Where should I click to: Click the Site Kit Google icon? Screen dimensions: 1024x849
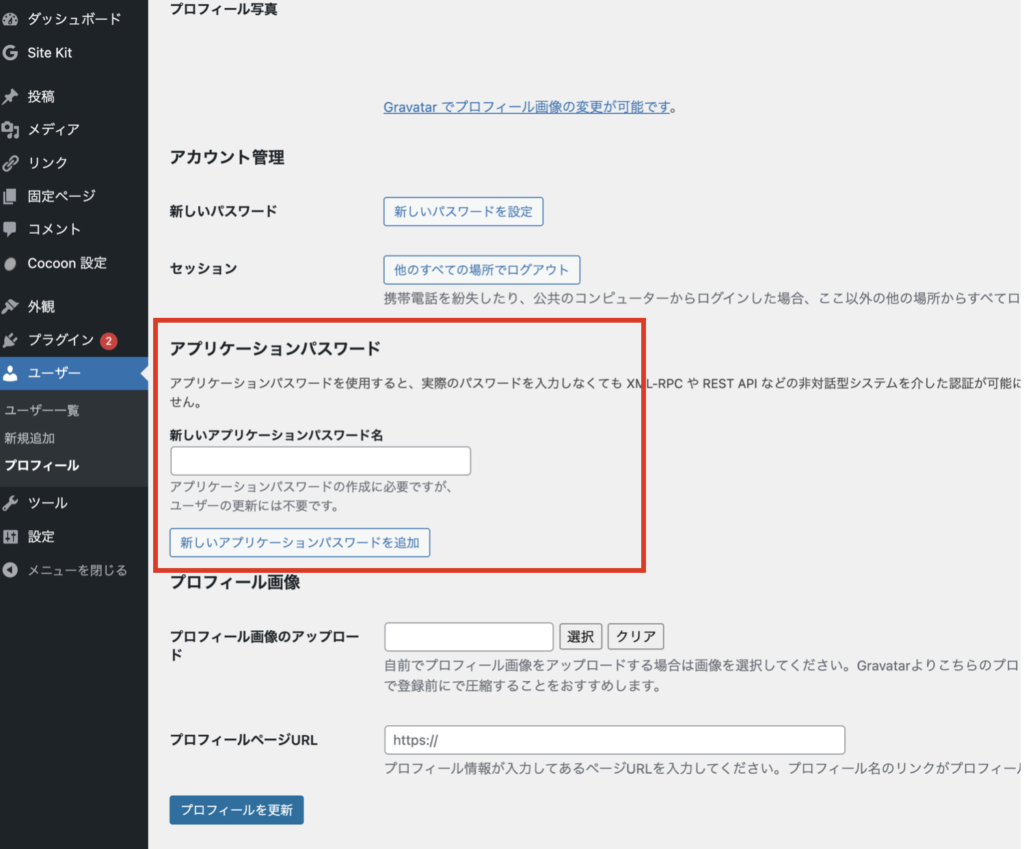tap(10, 53)
